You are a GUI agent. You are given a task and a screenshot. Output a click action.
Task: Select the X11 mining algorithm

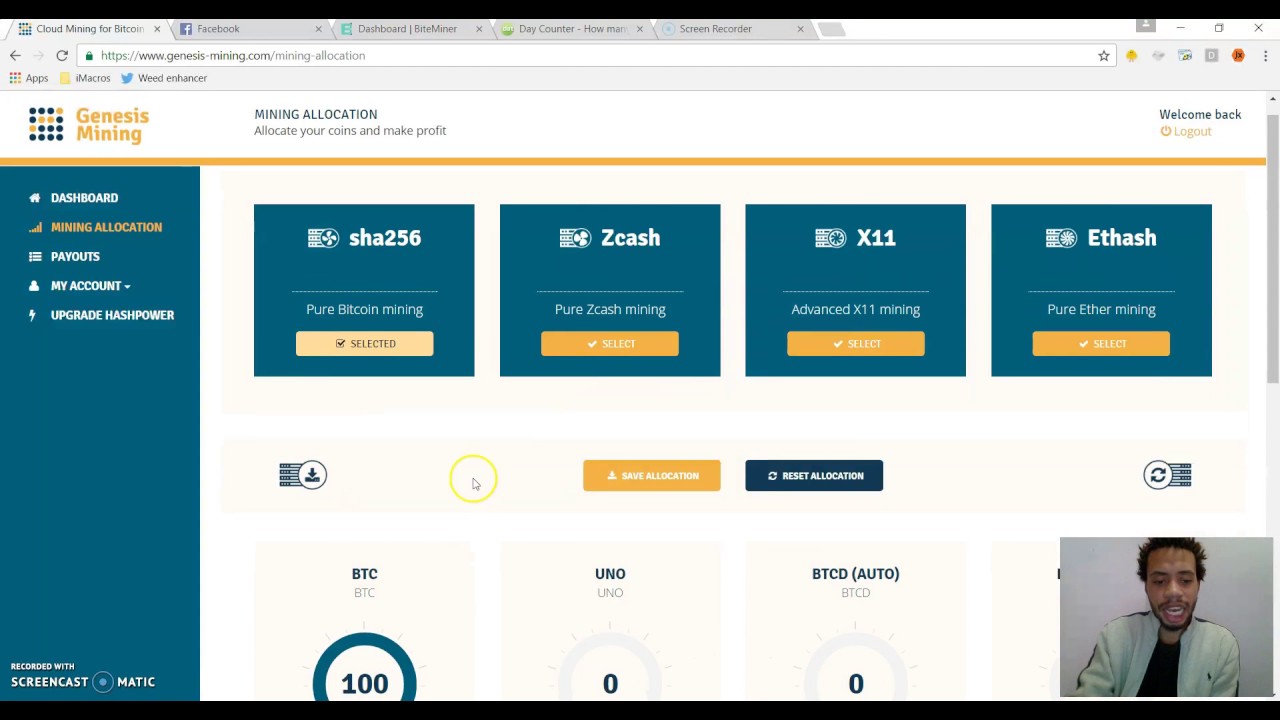[x=855, y=344]
